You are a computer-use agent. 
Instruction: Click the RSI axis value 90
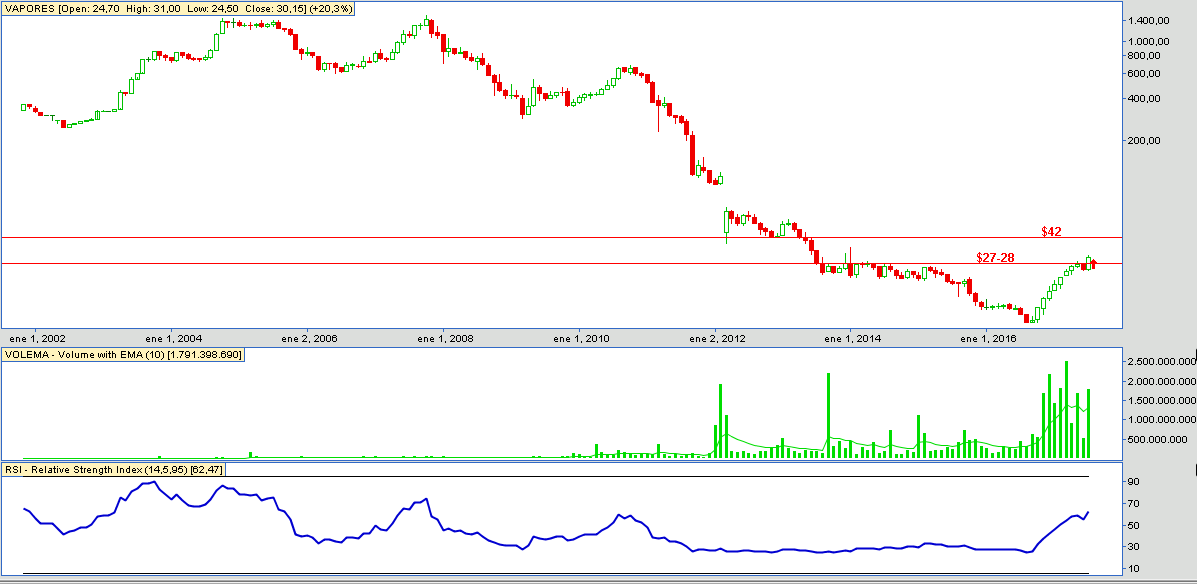1134,482
